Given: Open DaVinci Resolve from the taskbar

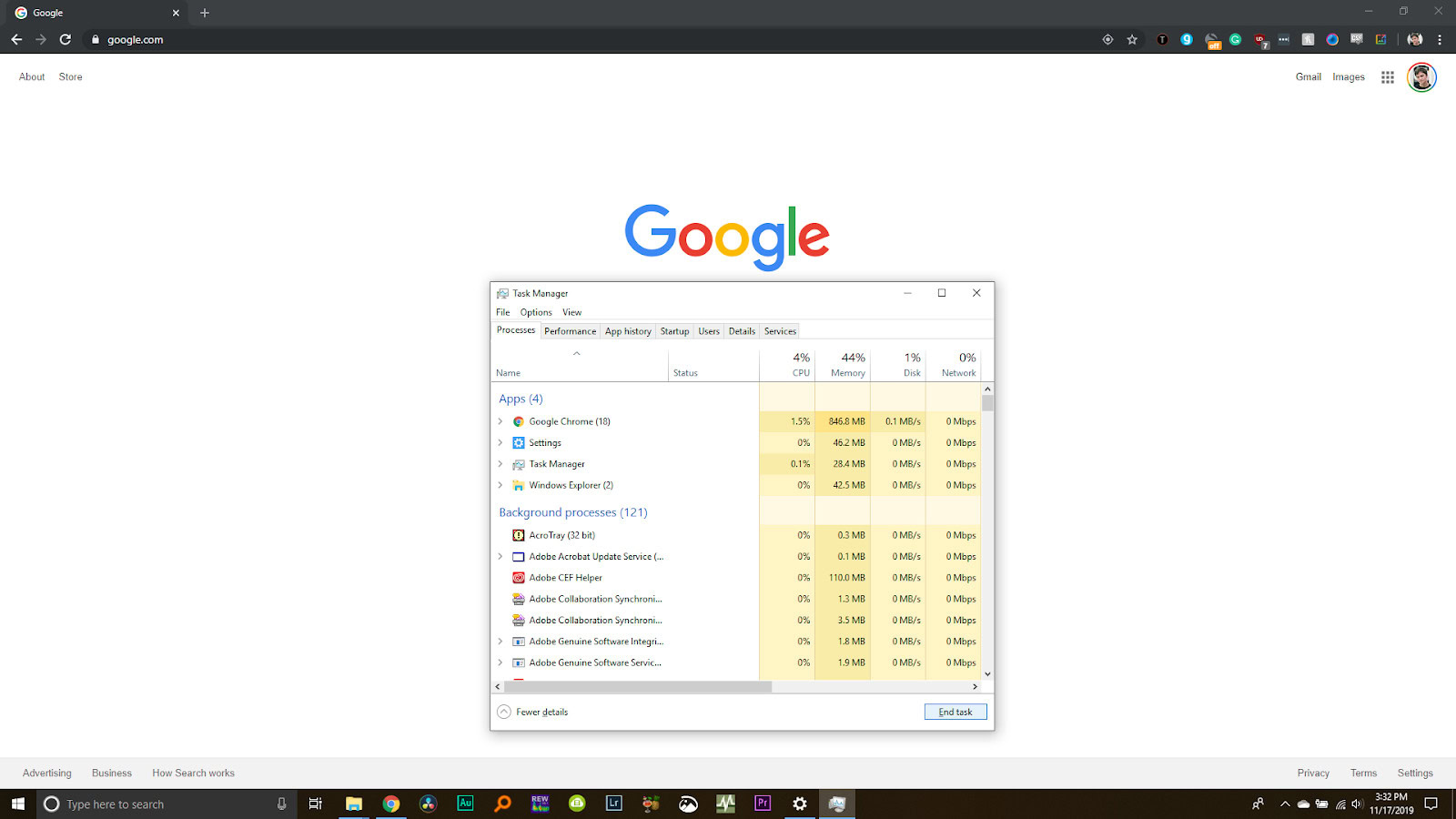Looking at the screenshot, I should point(428,804).
